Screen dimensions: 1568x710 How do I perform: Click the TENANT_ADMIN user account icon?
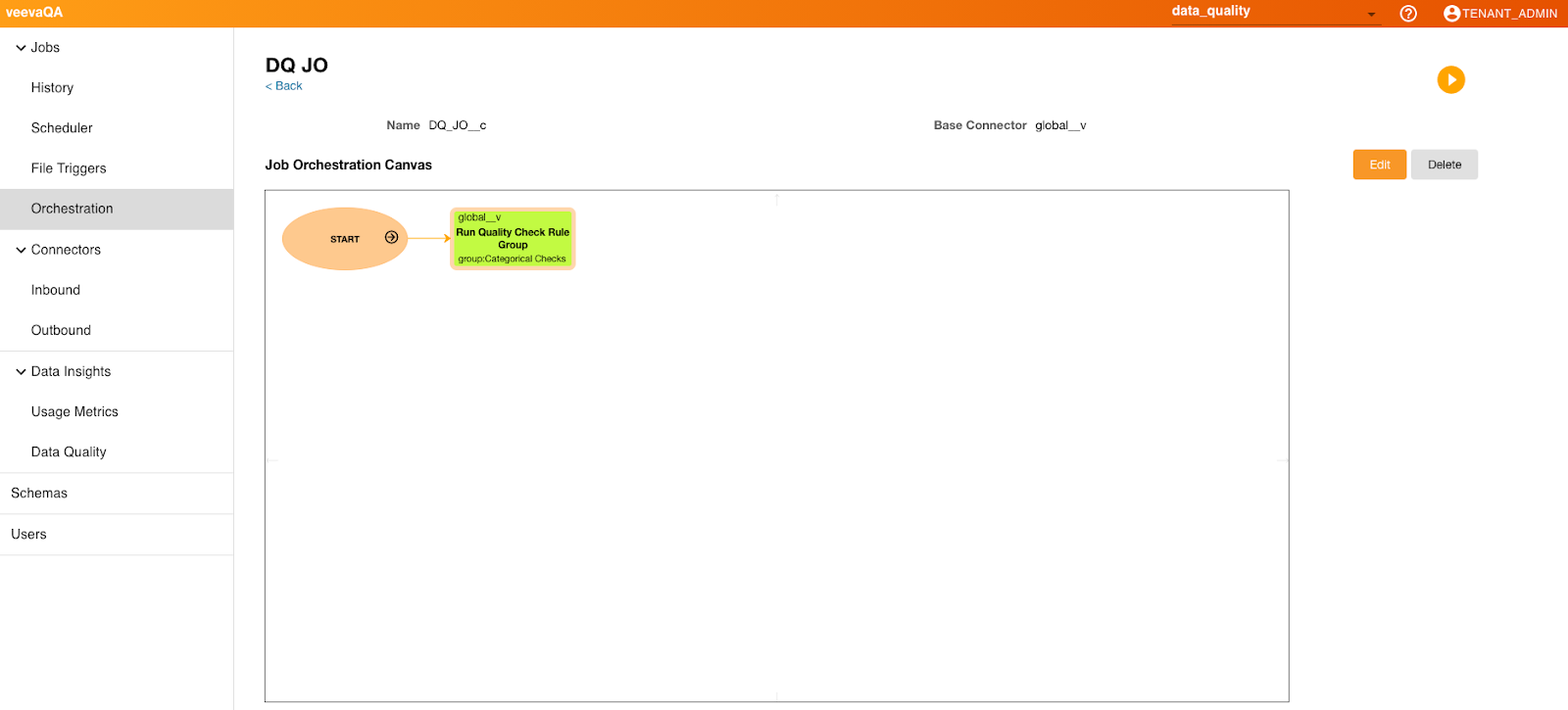coord(1451,14)
